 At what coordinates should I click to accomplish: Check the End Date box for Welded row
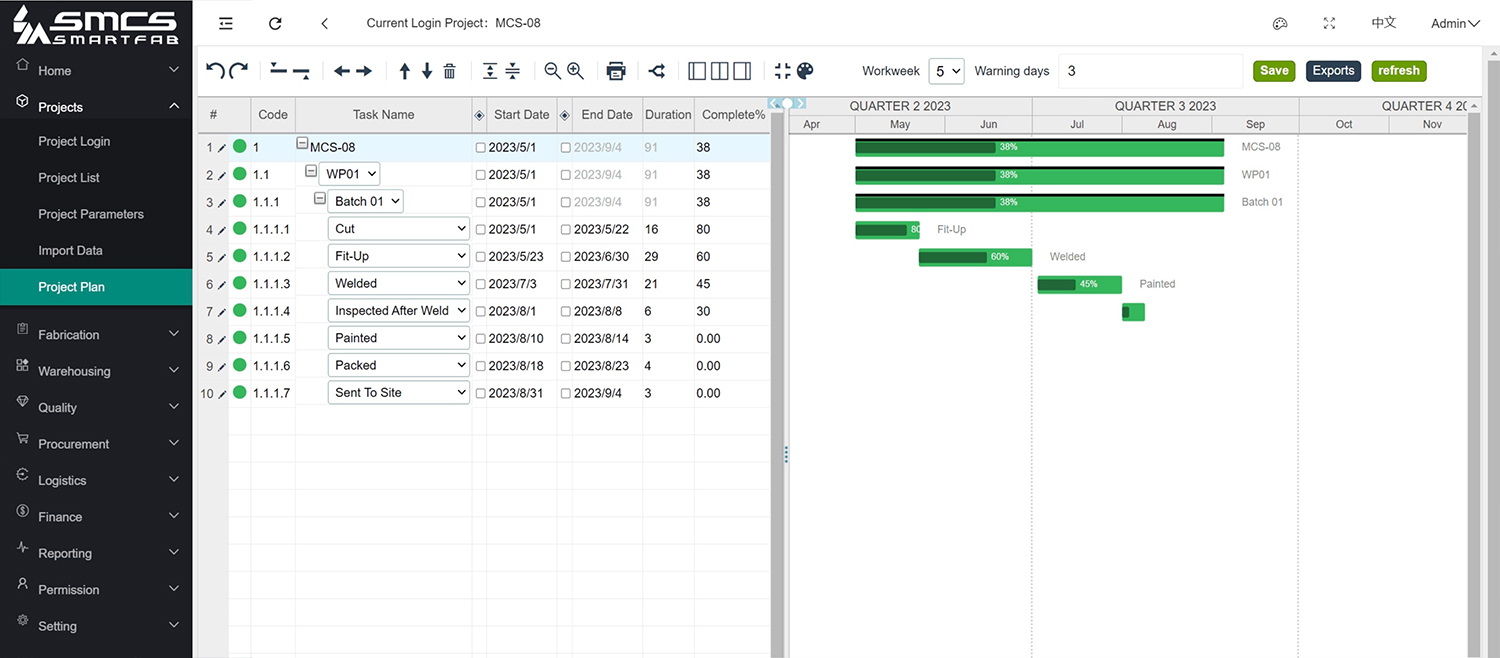click(566, 284)
